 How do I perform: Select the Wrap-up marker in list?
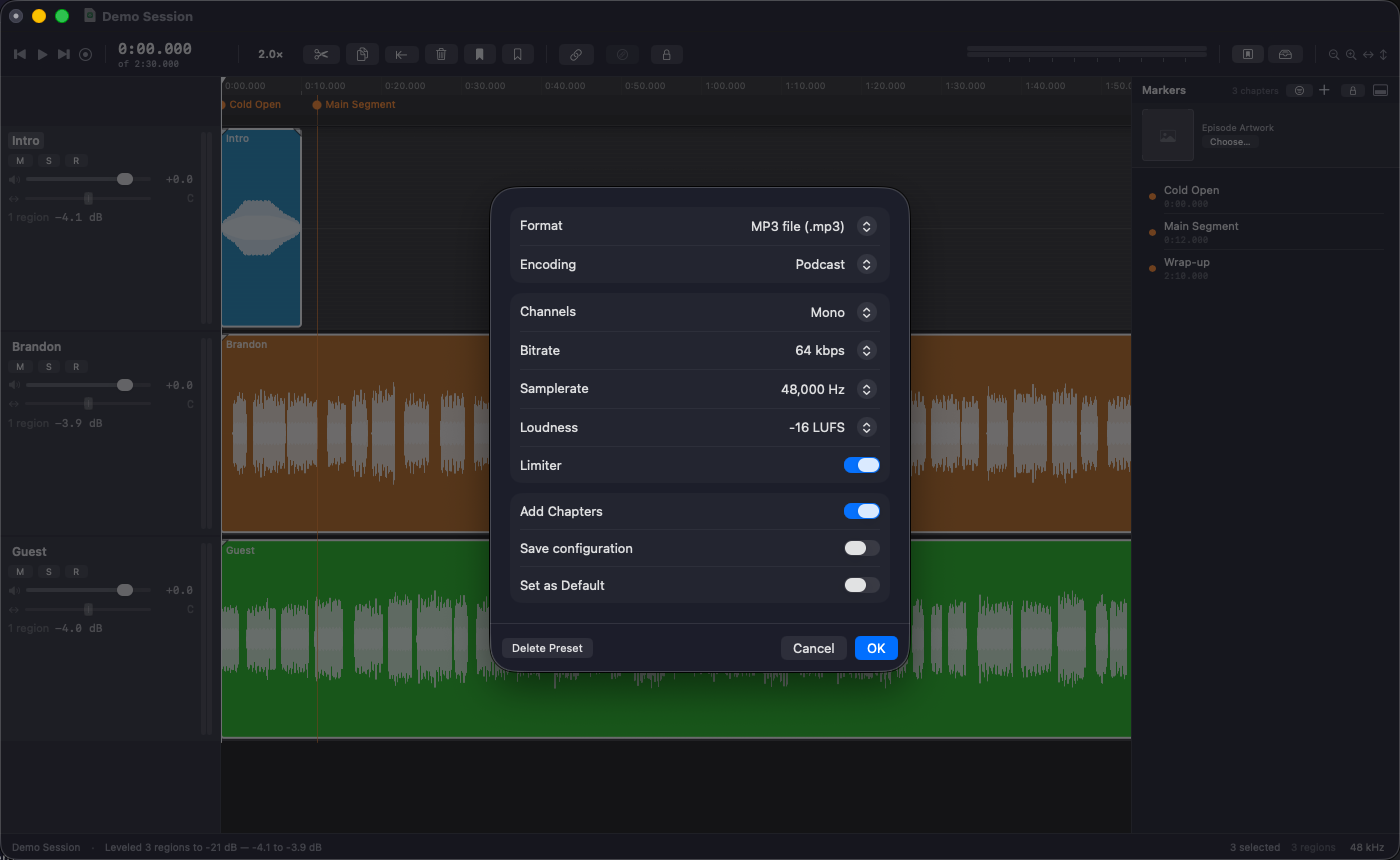tap(1267, 267)
